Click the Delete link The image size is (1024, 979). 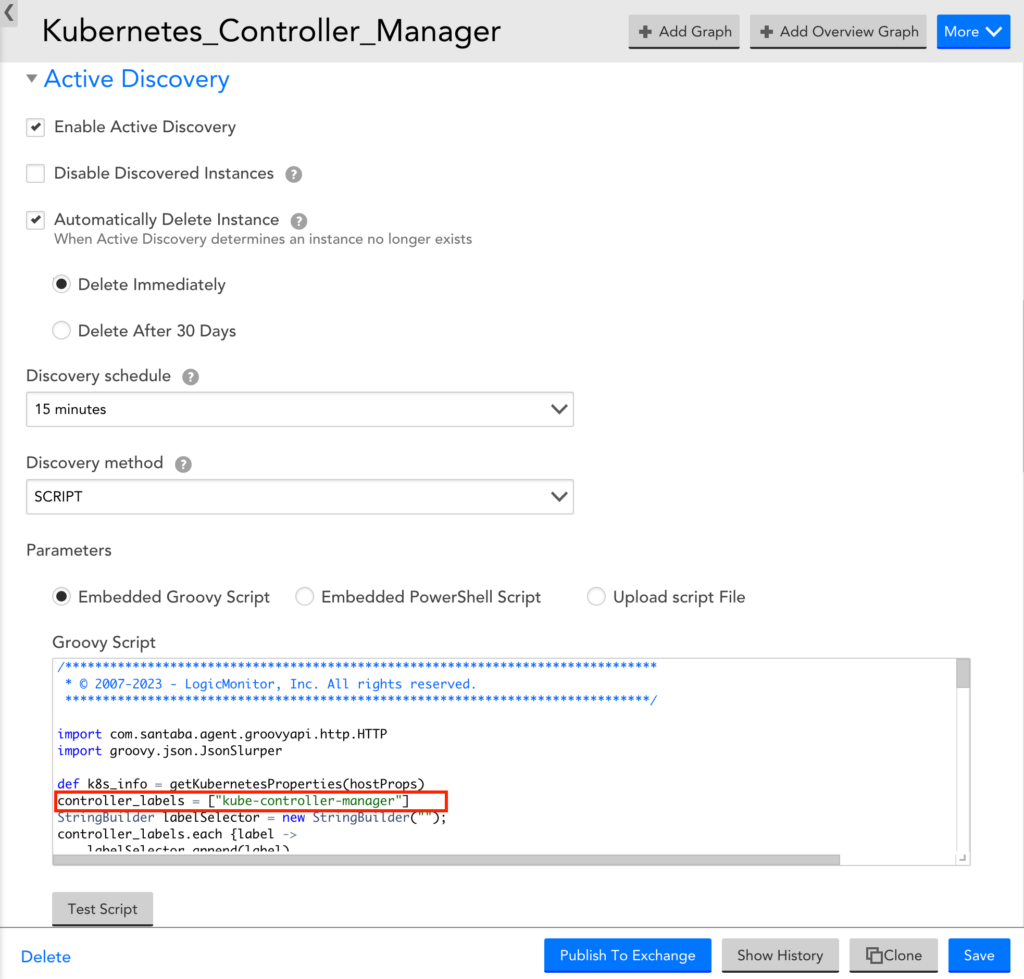pos(46,957)
